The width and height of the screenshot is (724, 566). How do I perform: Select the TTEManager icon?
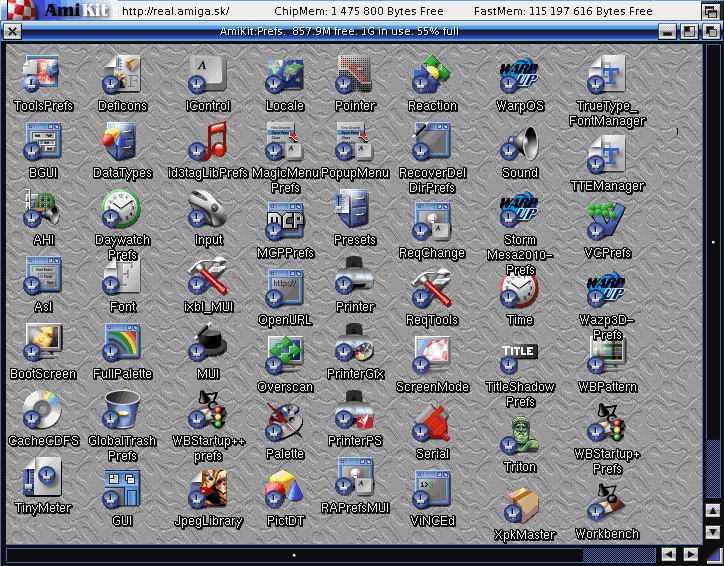tap(607, 153)
